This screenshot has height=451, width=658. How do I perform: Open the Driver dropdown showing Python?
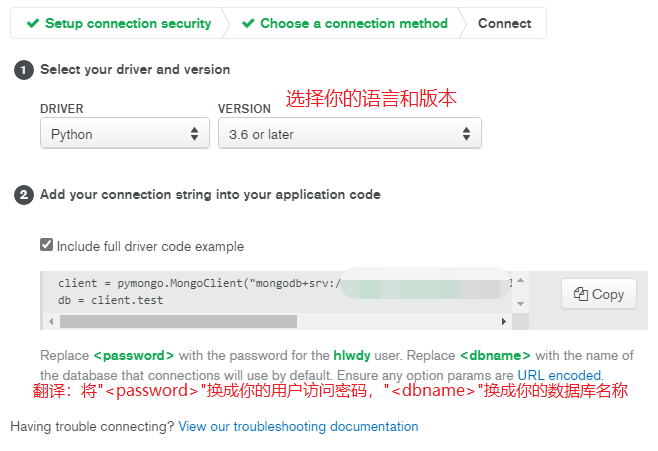(x=125, y=134)
